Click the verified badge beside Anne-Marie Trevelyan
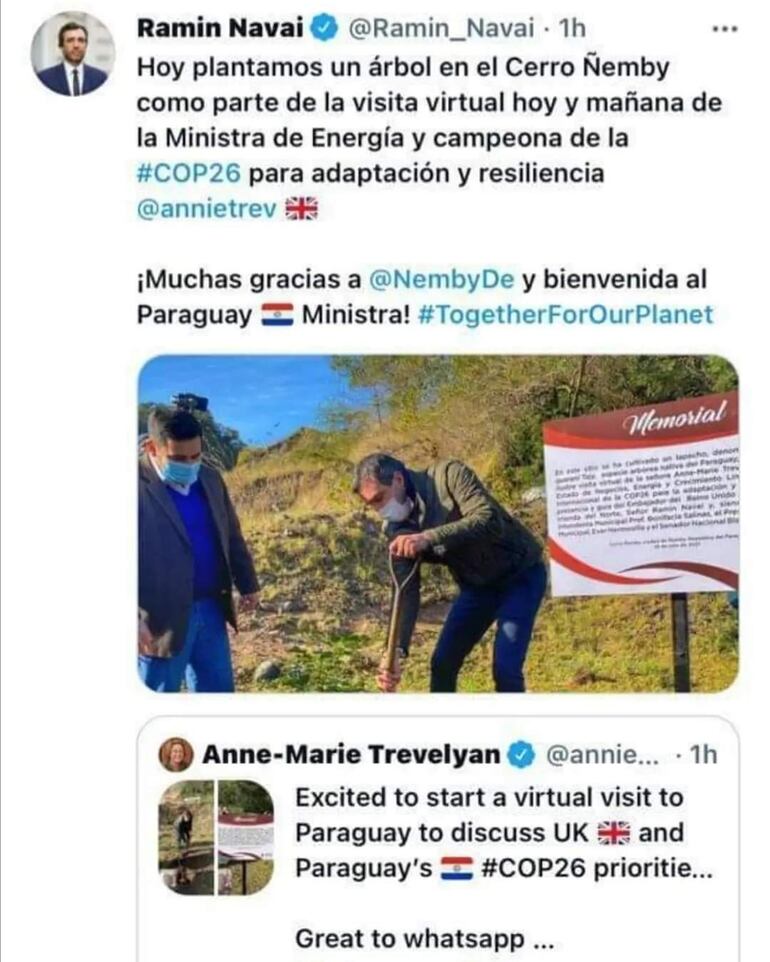Viewport: 770px width, 962px height. click(x=522, y=755)
